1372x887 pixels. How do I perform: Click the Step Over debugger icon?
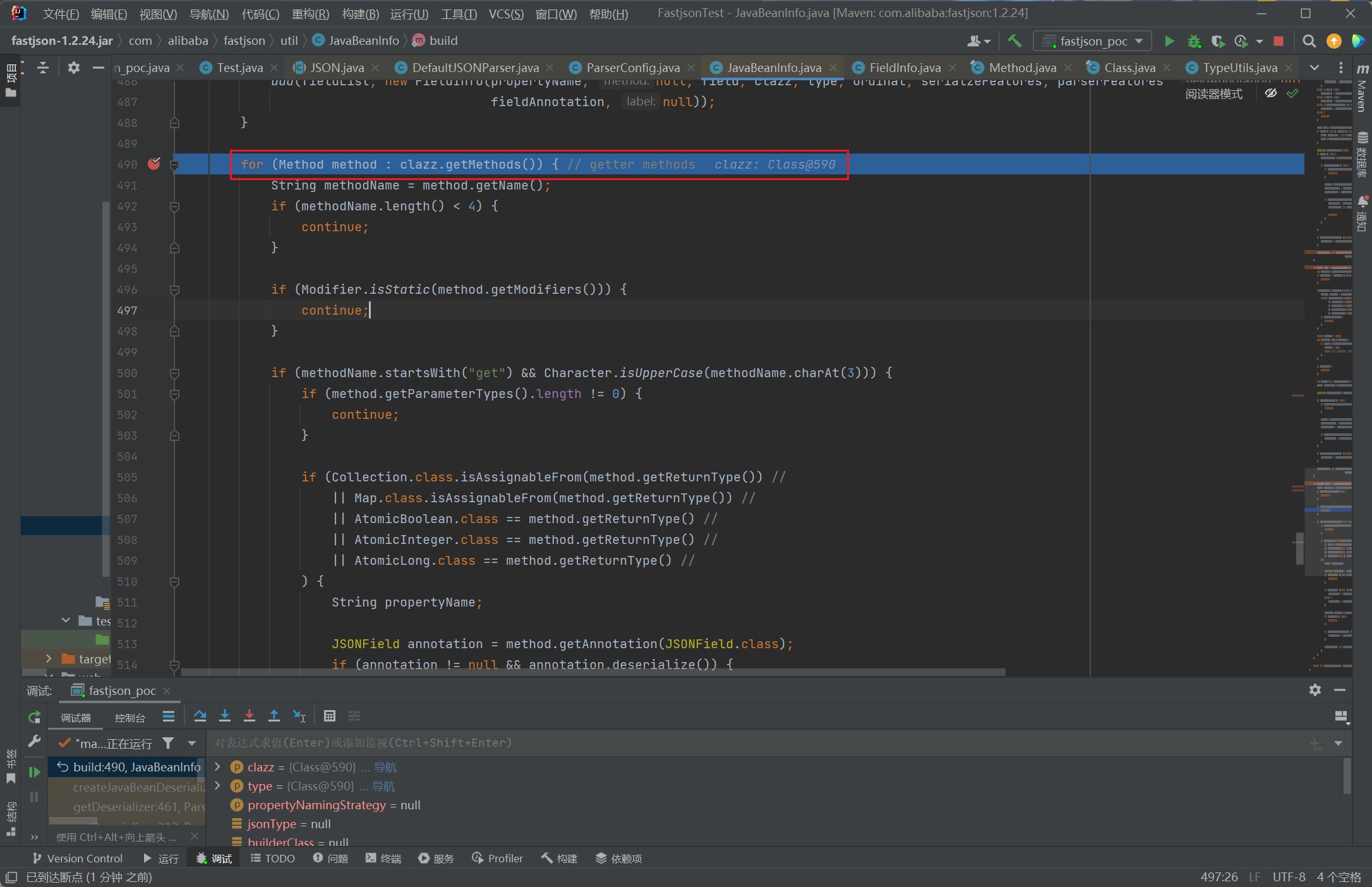coord(200,716)
